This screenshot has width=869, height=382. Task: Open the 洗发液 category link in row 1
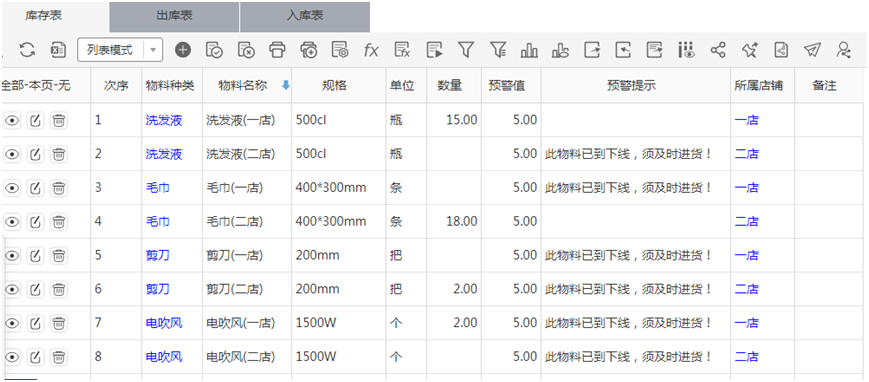click(164, 120)
